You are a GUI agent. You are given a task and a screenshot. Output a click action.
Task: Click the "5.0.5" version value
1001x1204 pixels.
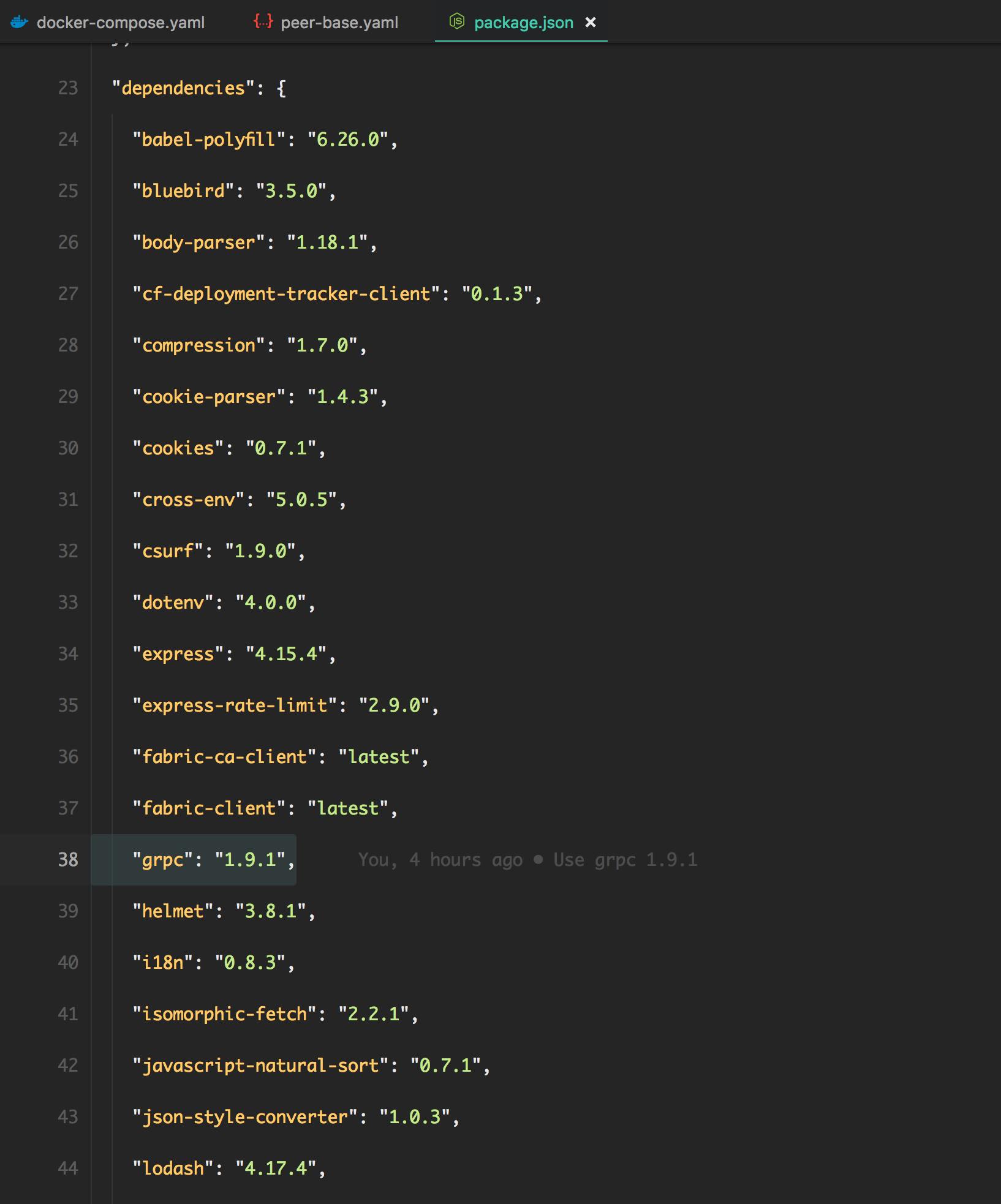tap(302, 500)
